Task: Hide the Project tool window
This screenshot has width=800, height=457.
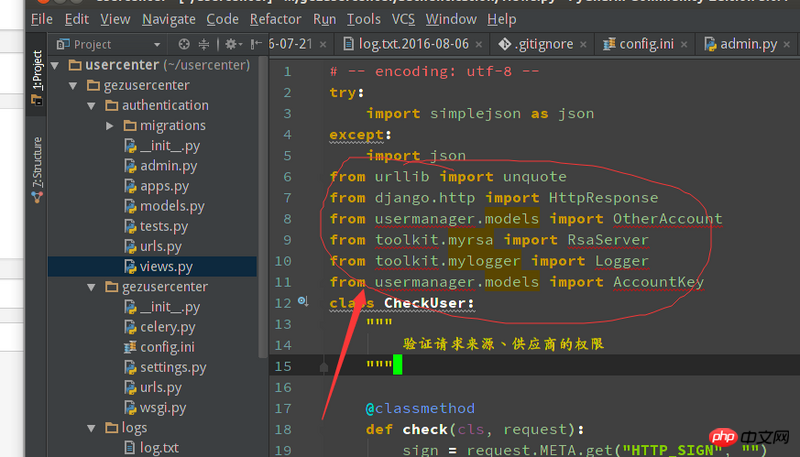Action: (256, 44)
